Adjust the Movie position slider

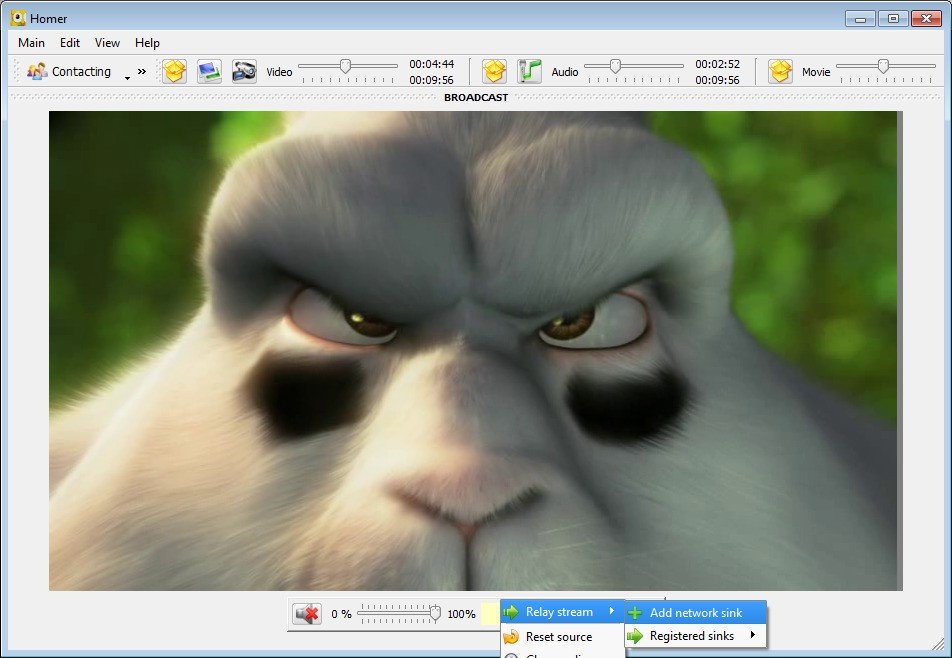point(886,71)
